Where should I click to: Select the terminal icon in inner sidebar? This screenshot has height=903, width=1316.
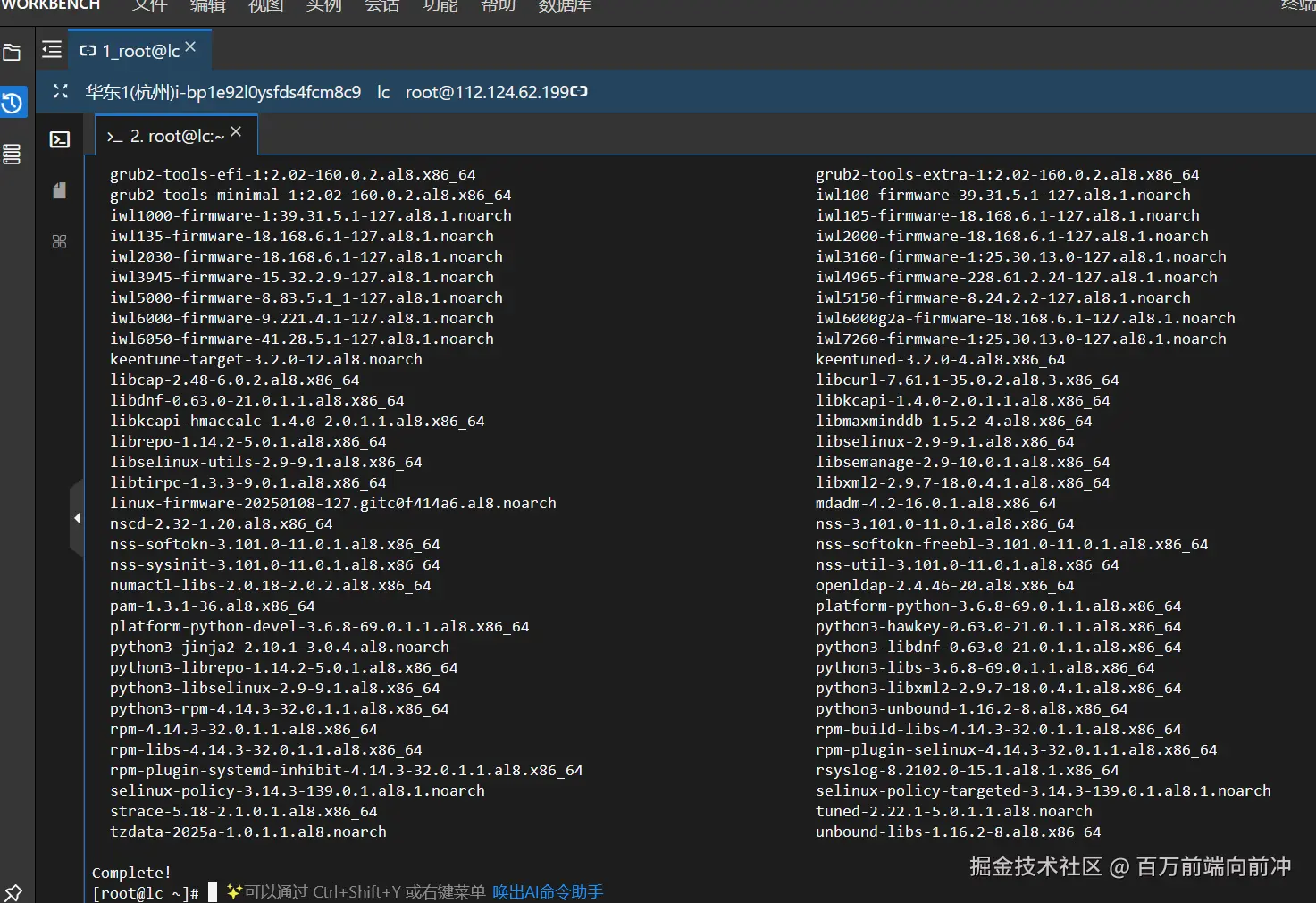tap(60, 139)
